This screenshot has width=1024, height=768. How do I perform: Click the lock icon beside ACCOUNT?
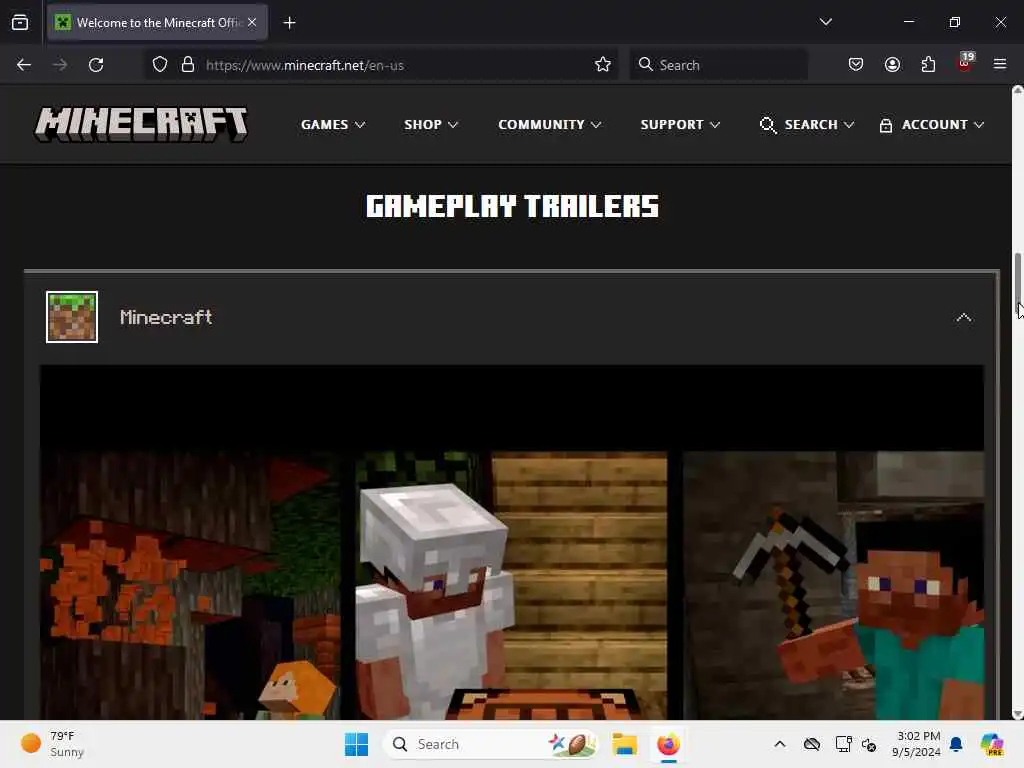point(886,125)
